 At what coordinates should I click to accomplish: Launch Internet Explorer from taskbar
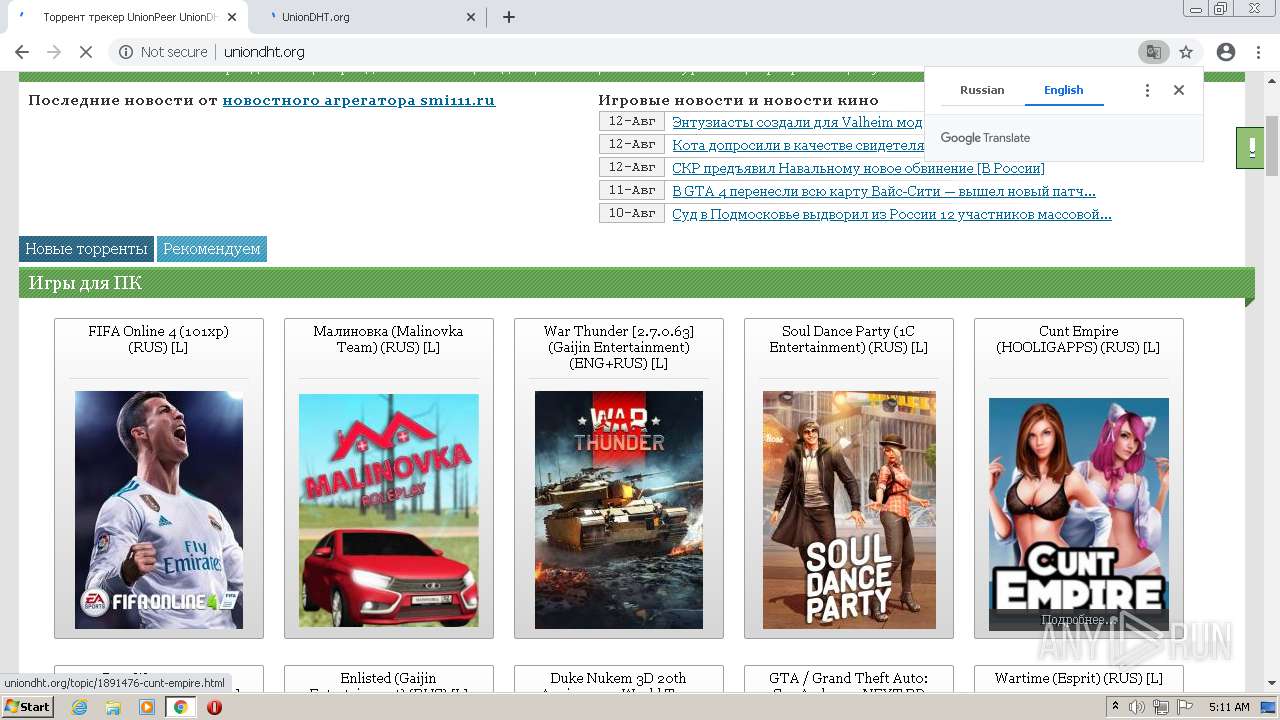tap(80, 707)
